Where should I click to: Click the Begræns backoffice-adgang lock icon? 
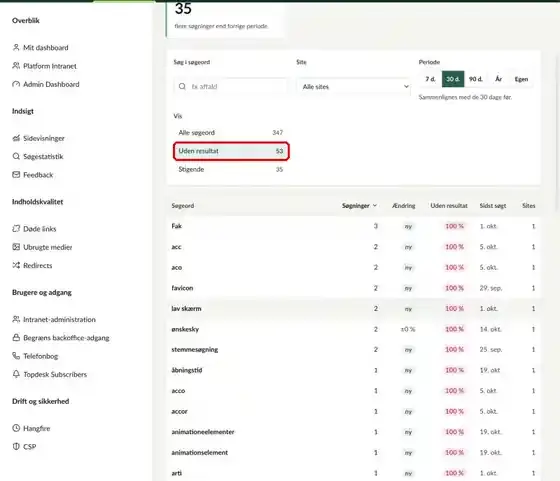point(16,337)
